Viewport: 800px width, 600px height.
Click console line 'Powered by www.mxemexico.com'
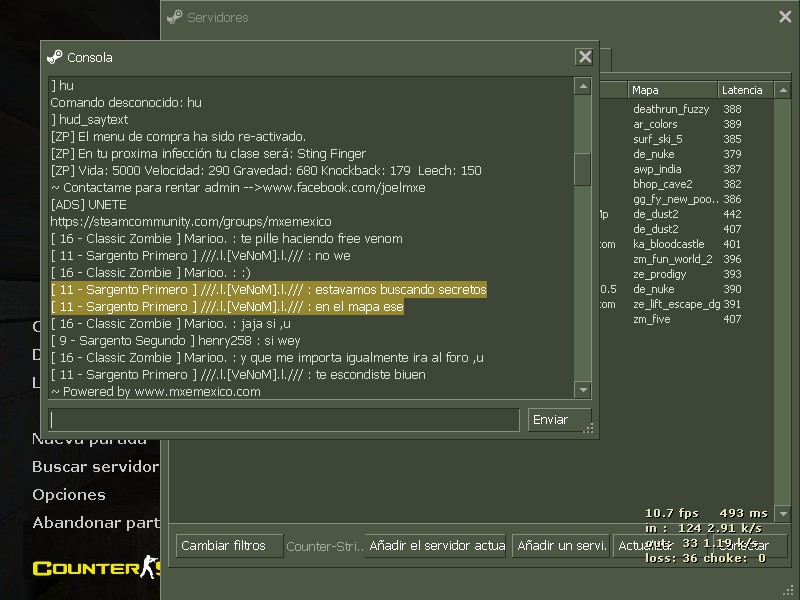pyautogui.click(x=156, y=392)
